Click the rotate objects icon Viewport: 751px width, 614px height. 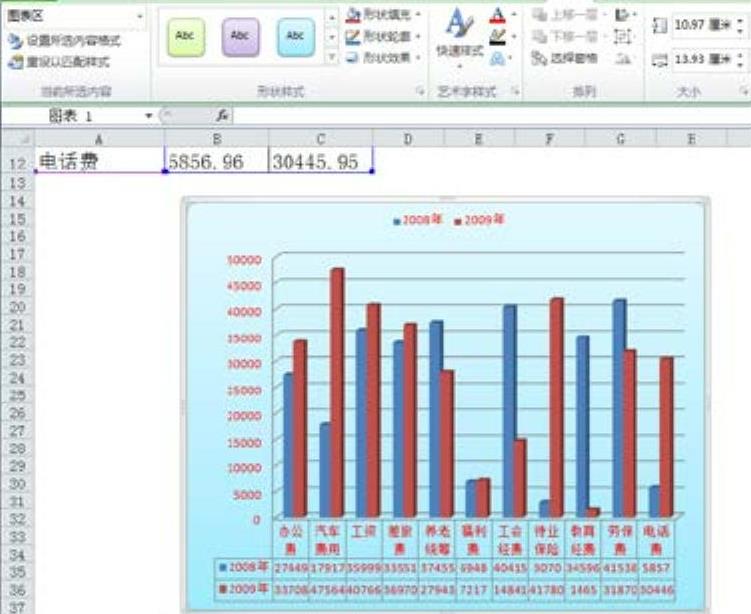point(623,58)
